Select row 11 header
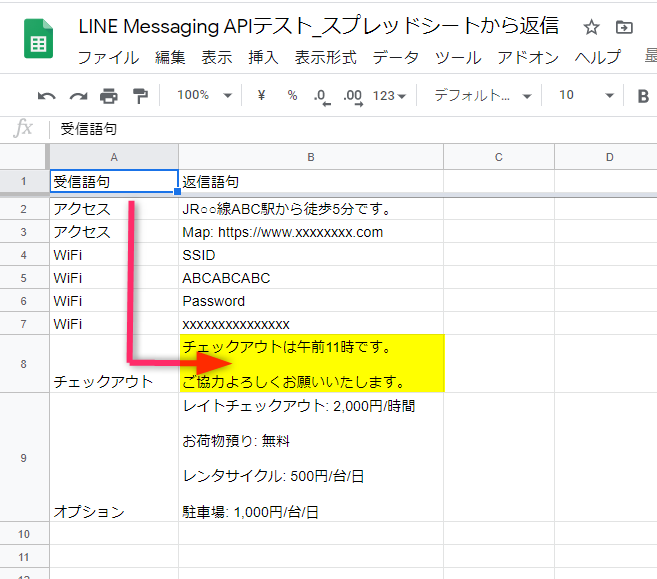Image resolution: width=657 pixels, height=579 pixels. (x=23, y=557)
